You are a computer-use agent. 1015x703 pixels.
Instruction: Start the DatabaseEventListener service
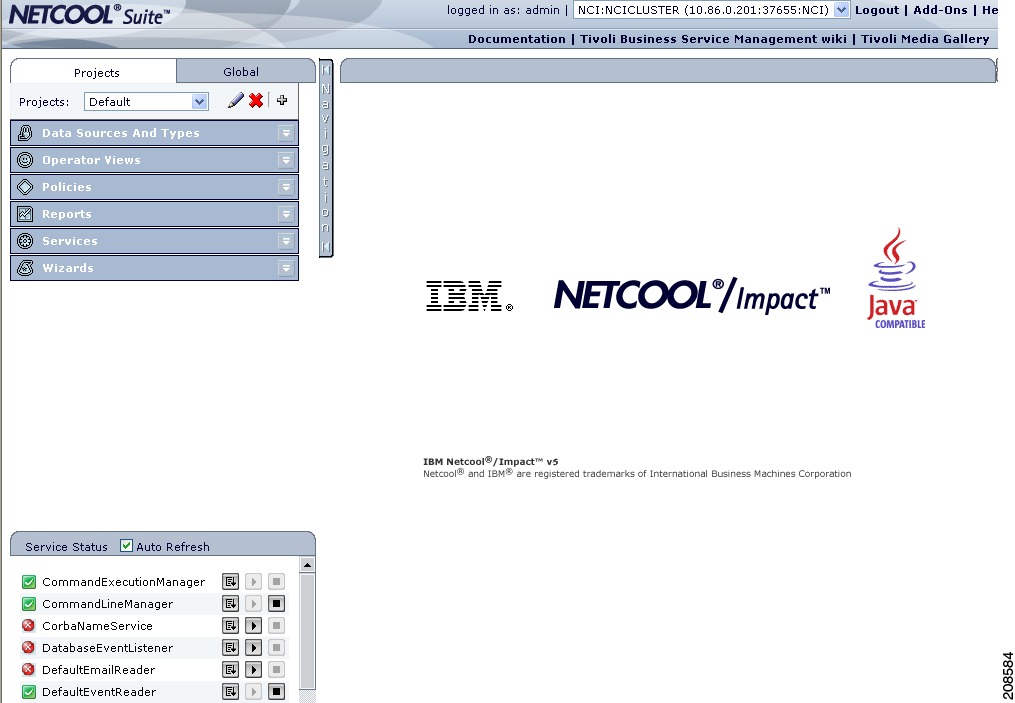click(x=253, y=648)
